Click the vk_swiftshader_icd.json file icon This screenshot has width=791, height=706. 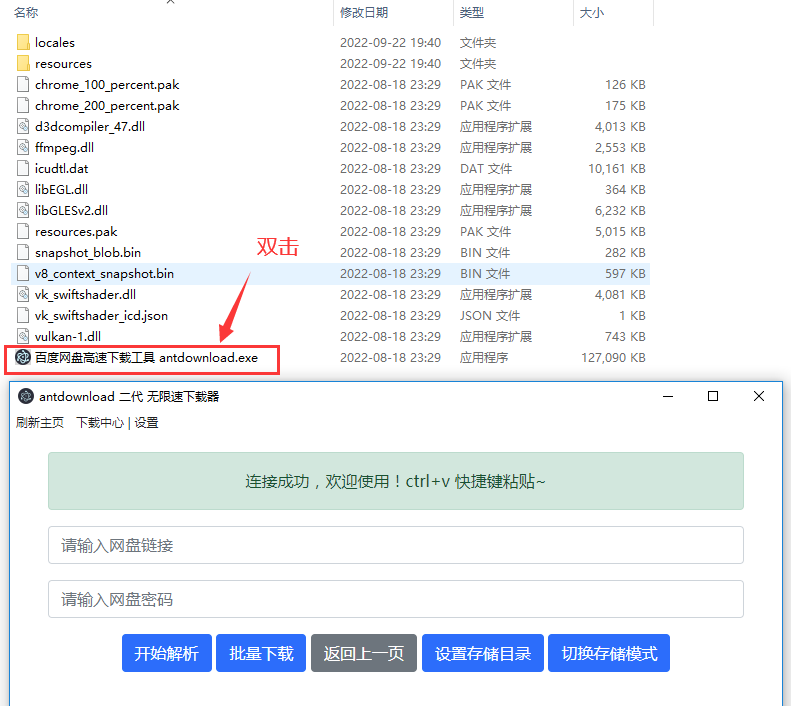(23, 316)
